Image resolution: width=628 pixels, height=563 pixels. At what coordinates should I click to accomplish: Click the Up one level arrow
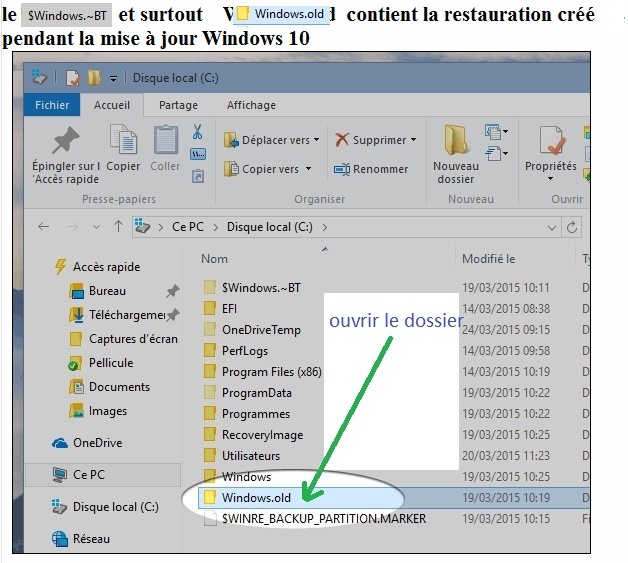pos(118,227)
